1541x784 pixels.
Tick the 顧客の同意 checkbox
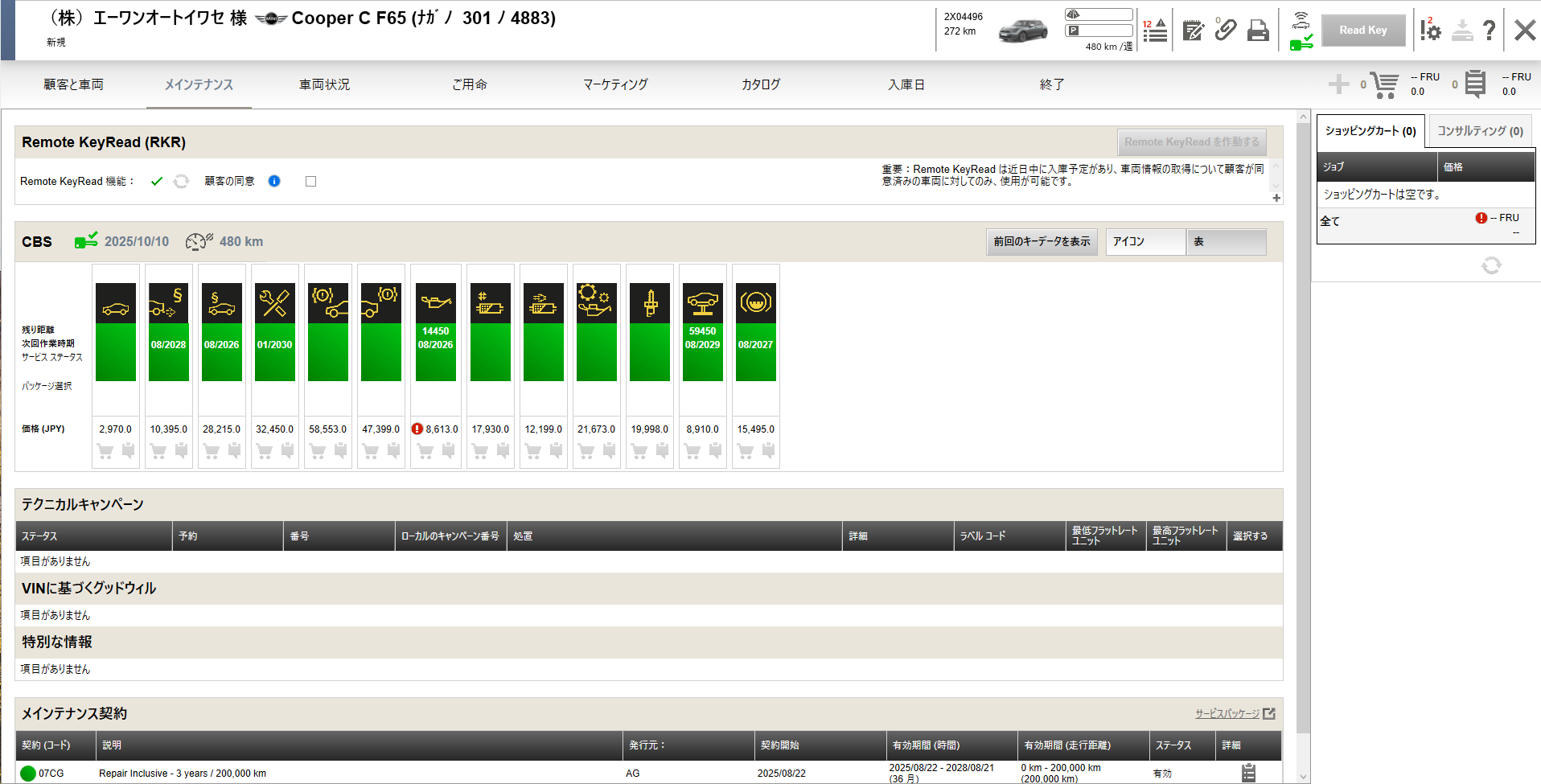(311, 182)
